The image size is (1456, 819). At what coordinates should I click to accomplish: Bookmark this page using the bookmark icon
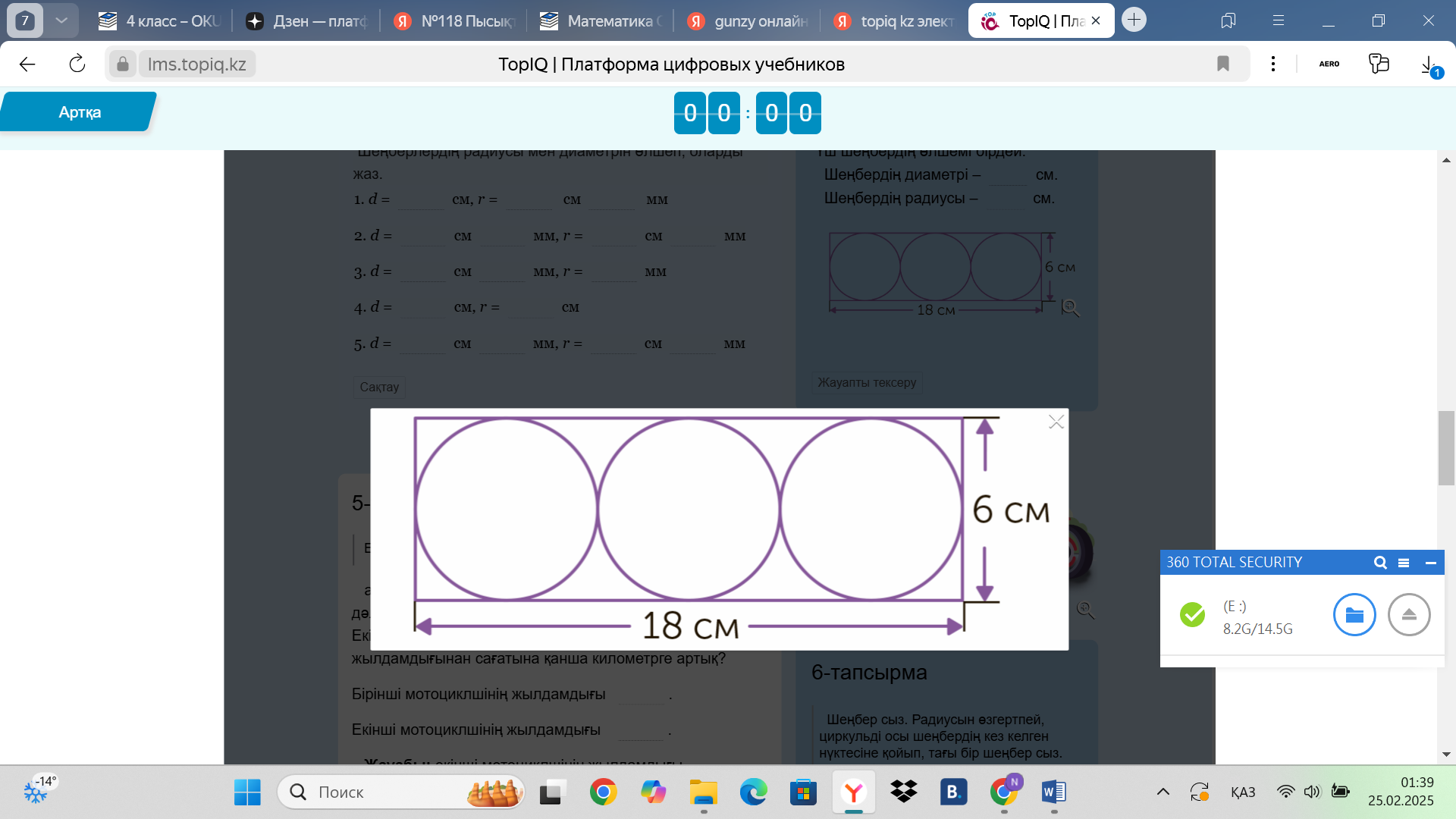click(1222, 64)
